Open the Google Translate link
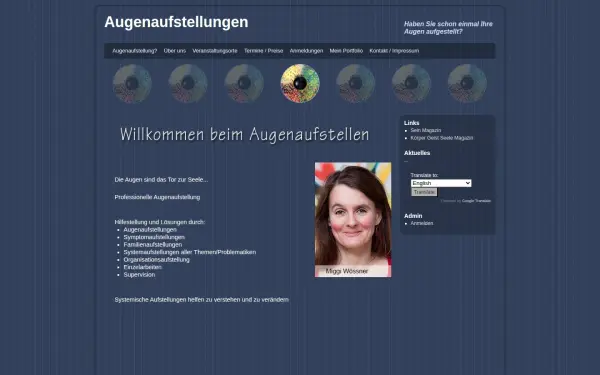 point(476,201)
